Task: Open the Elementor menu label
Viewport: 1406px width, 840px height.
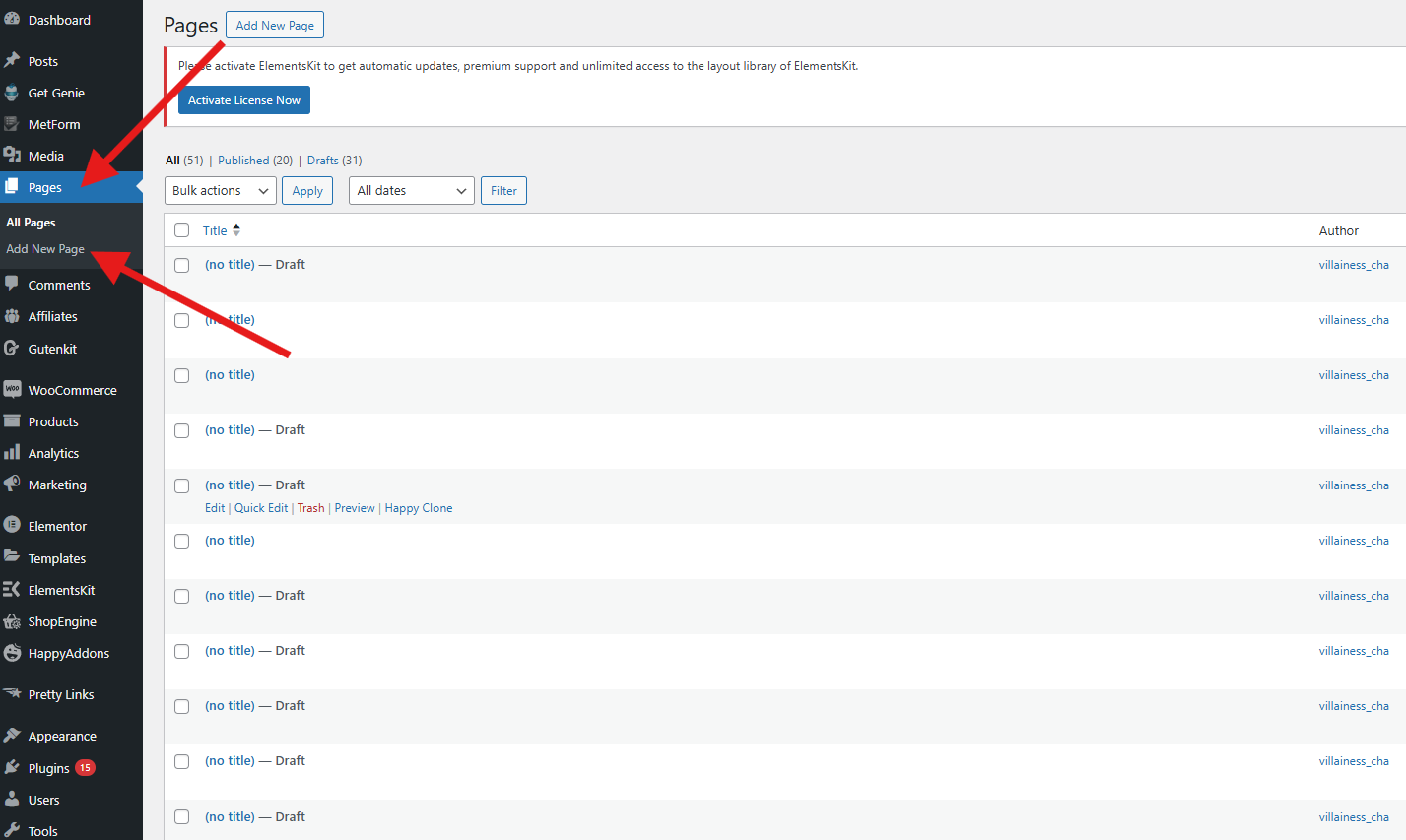Action: [x=57, y=526]
